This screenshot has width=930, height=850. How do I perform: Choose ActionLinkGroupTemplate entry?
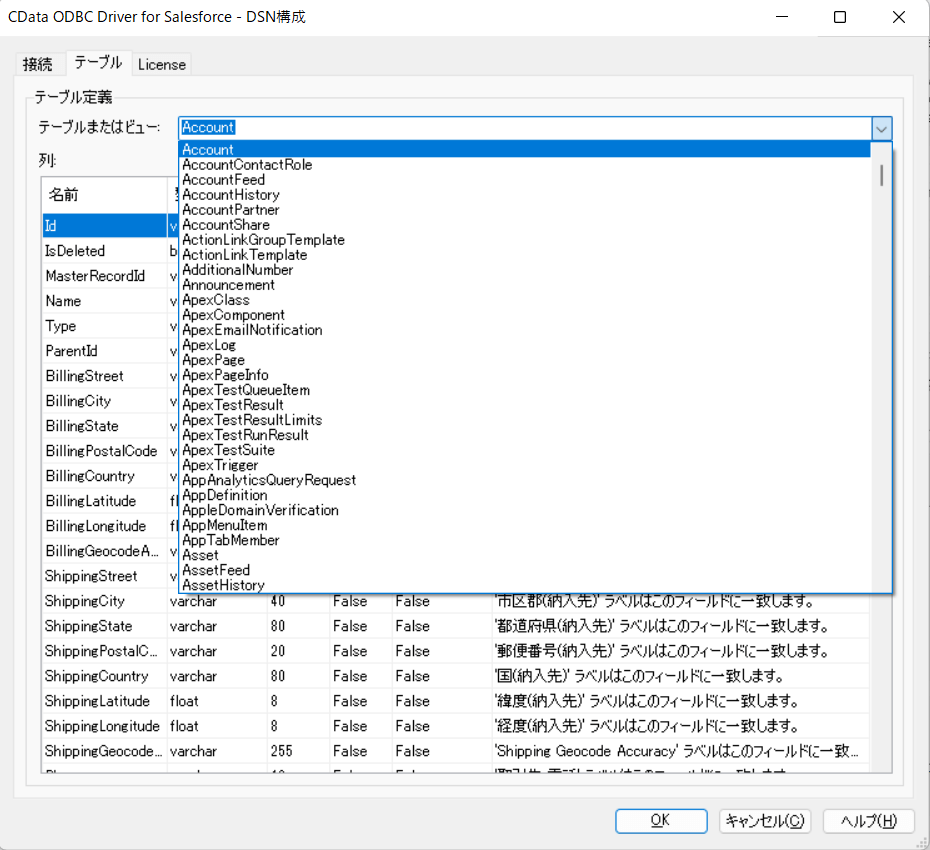coord(525,240)
